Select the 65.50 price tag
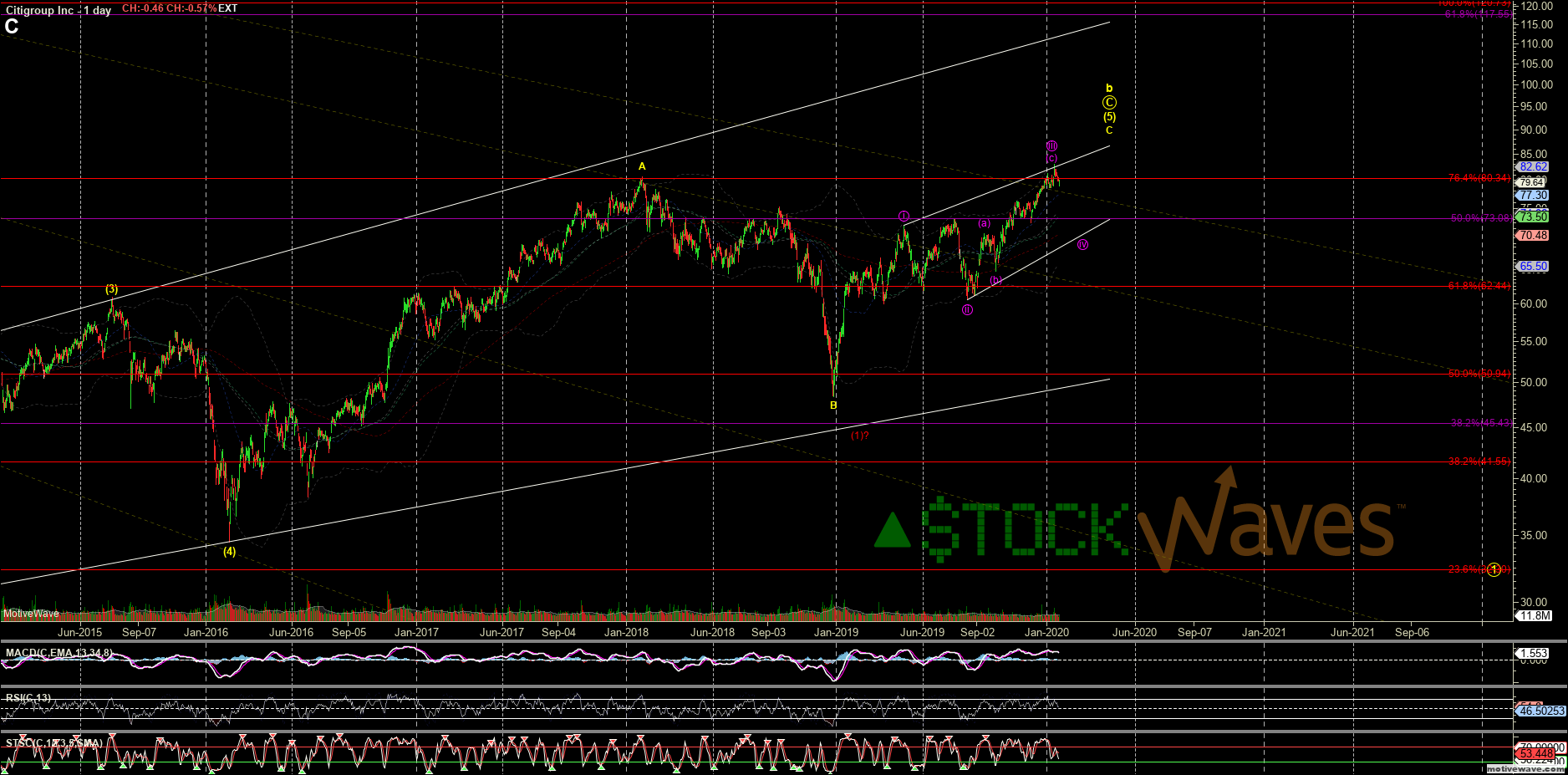Screen dimensions: 1568x775 [x=1534, y=267]
